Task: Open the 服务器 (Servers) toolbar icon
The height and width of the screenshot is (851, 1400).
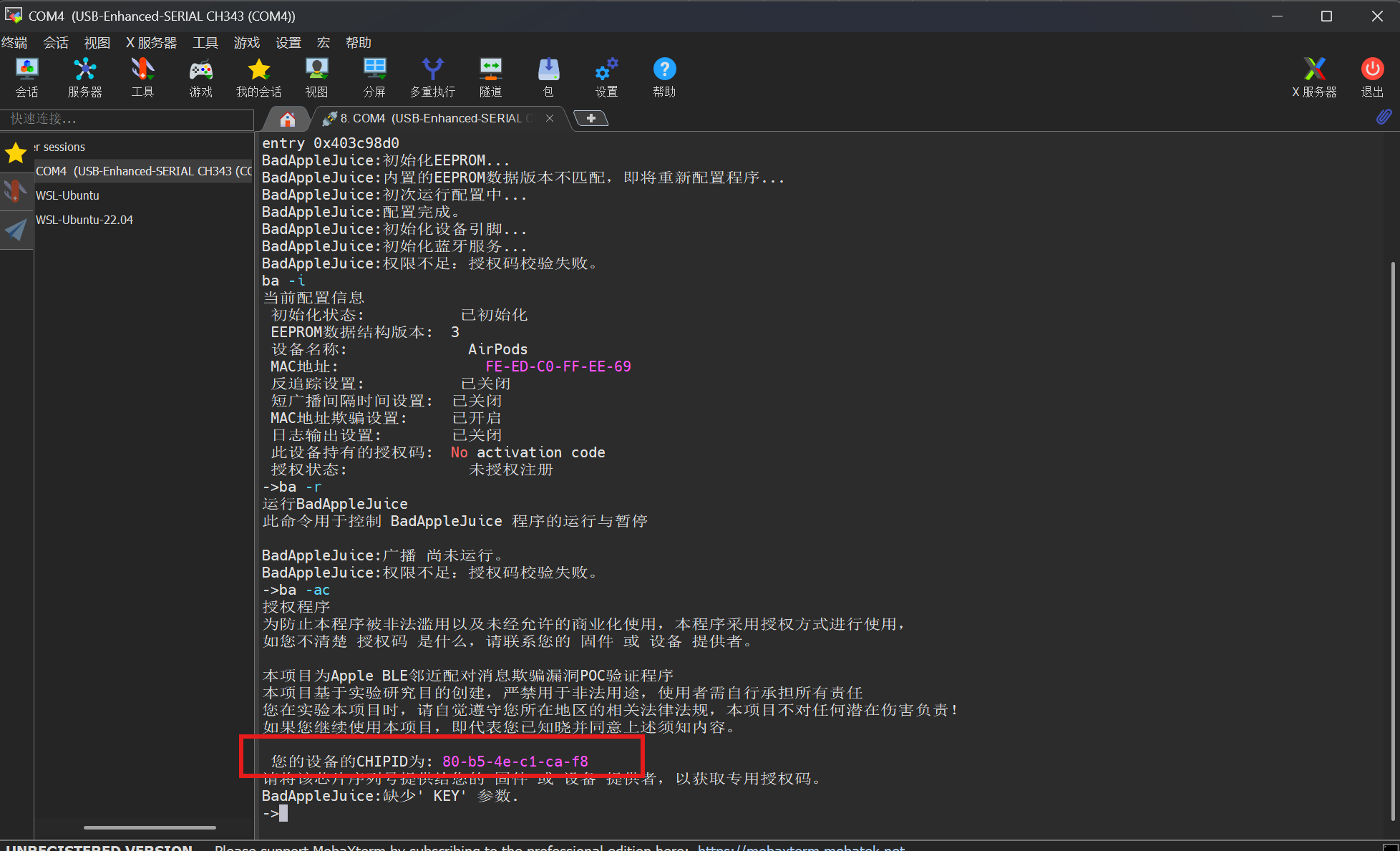Action: coord(84,77)
